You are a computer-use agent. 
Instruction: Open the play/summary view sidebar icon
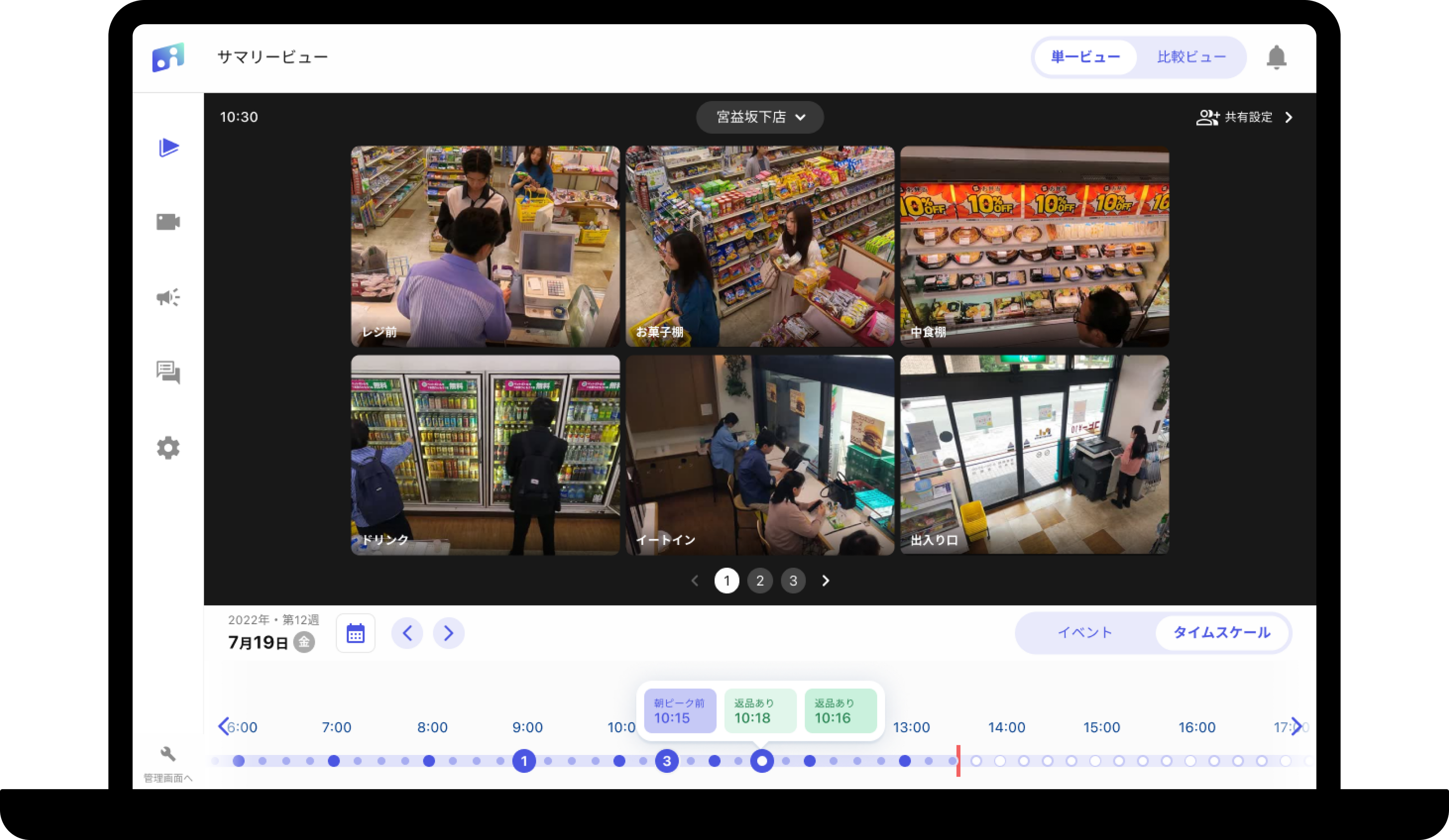click(168, 148)
